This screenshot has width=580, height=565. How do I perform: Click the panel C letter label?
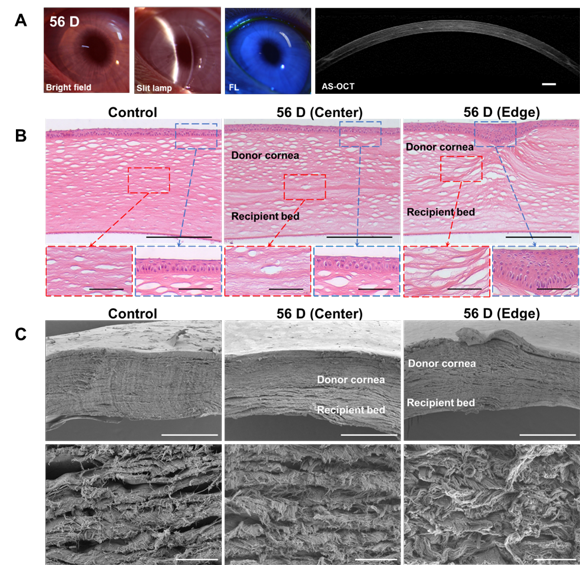coord(21,334)
